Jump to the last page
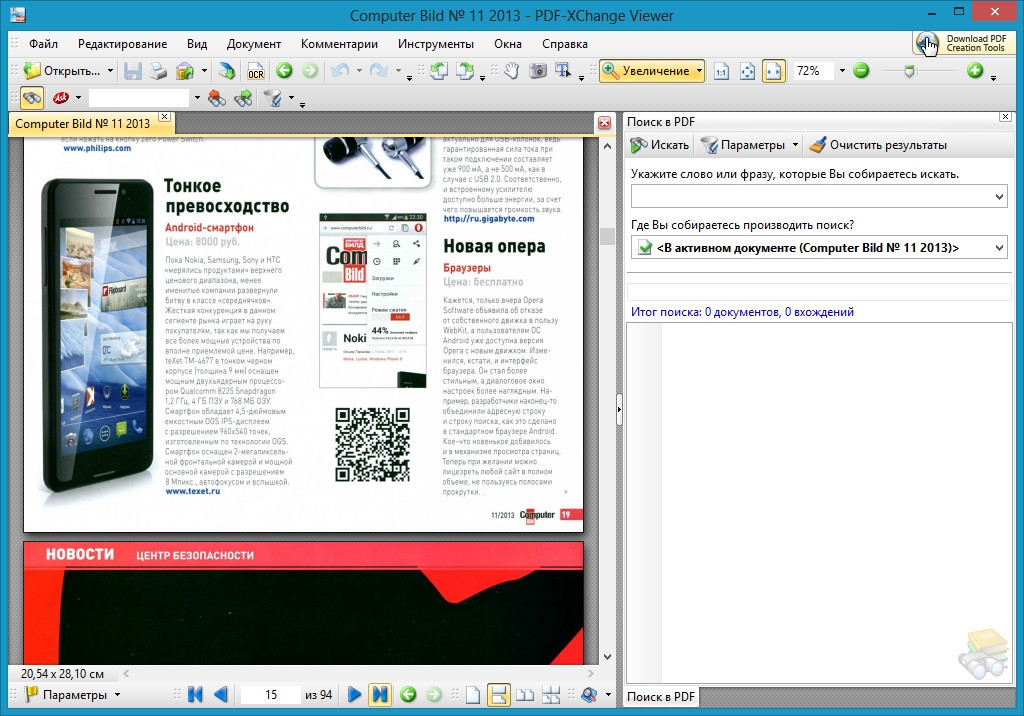The image size is (1024, 716). (380, 694)
